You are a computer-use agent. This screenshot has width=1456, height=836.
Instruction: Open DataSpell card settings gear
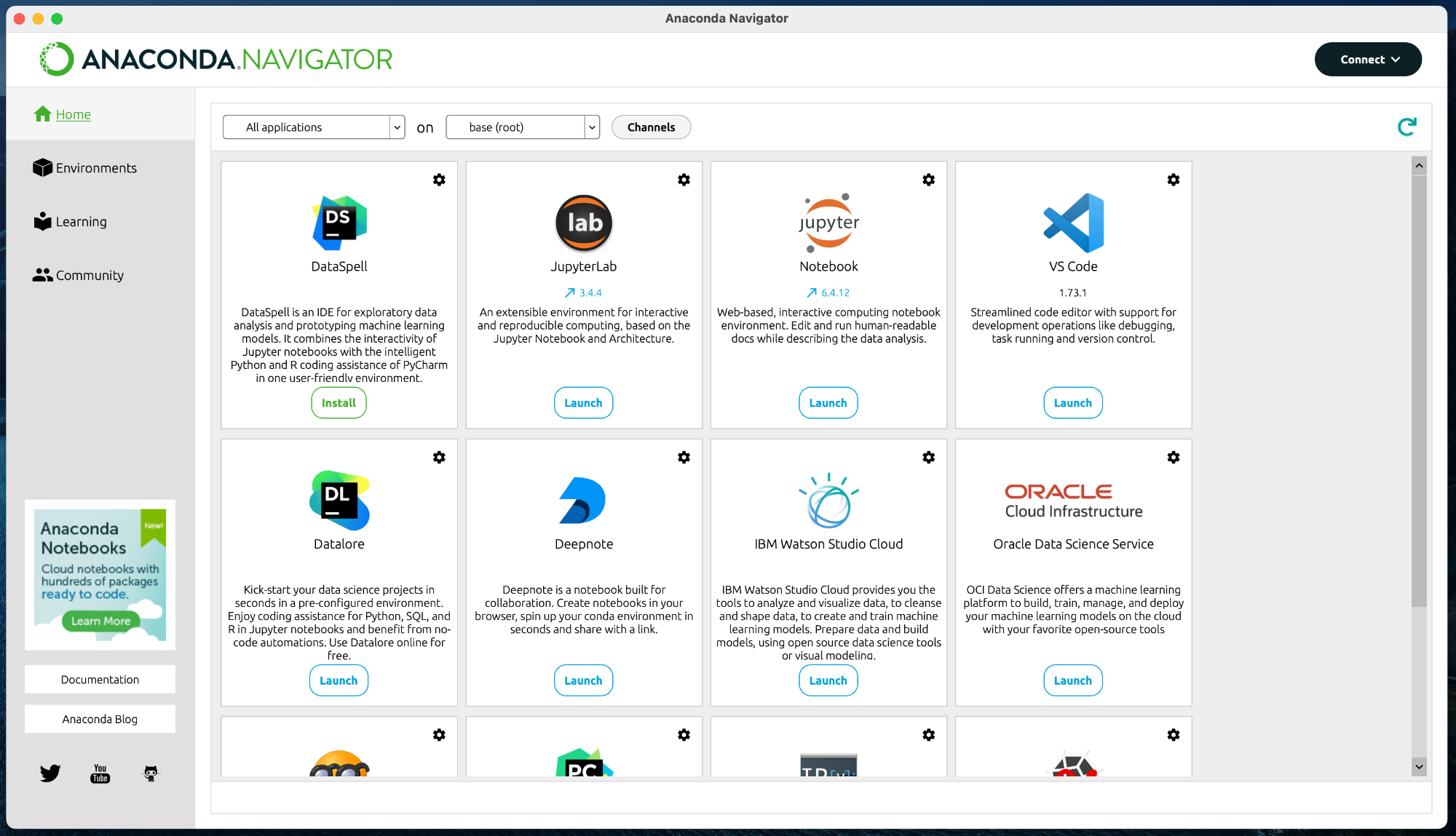point(439,180)
